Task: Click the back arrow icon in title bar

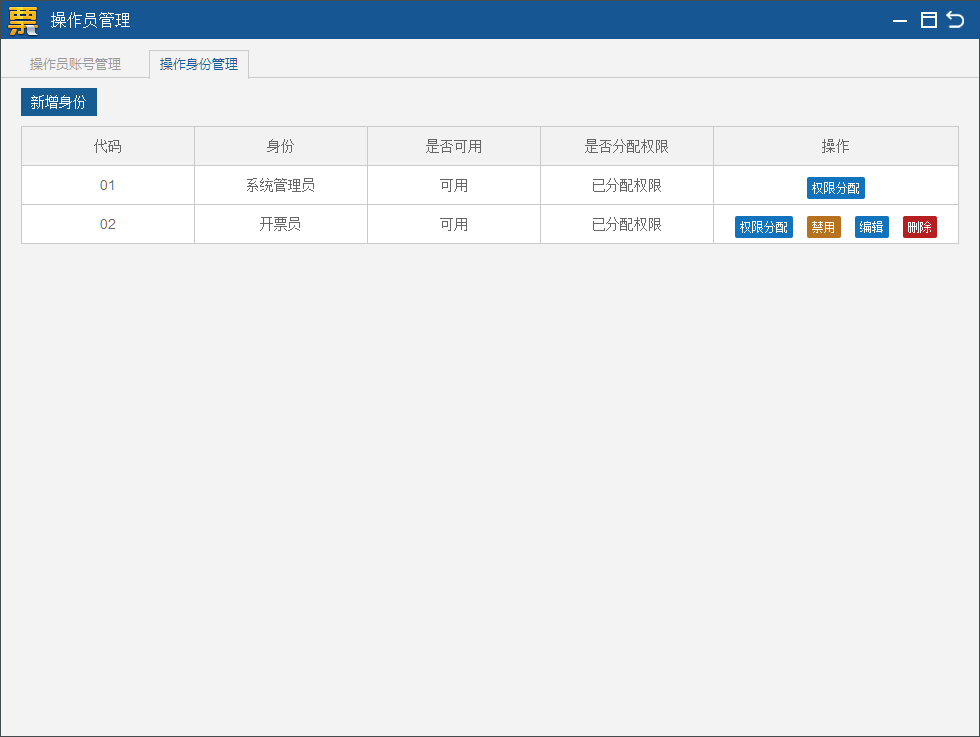Action: (955, 20)
